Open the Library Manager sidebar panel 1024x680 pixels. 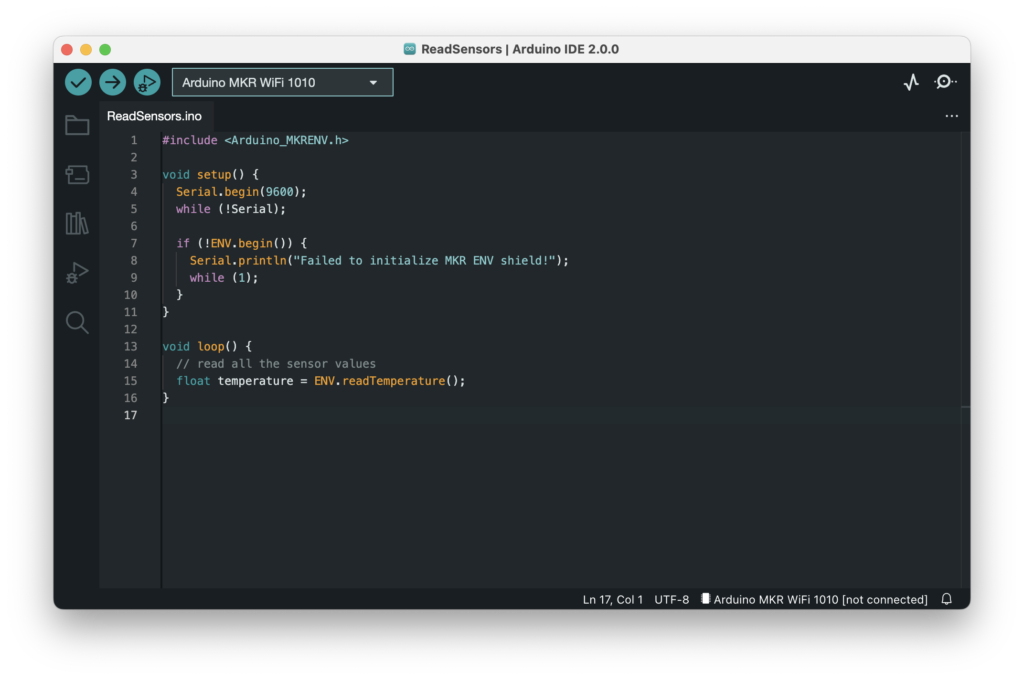77,223
